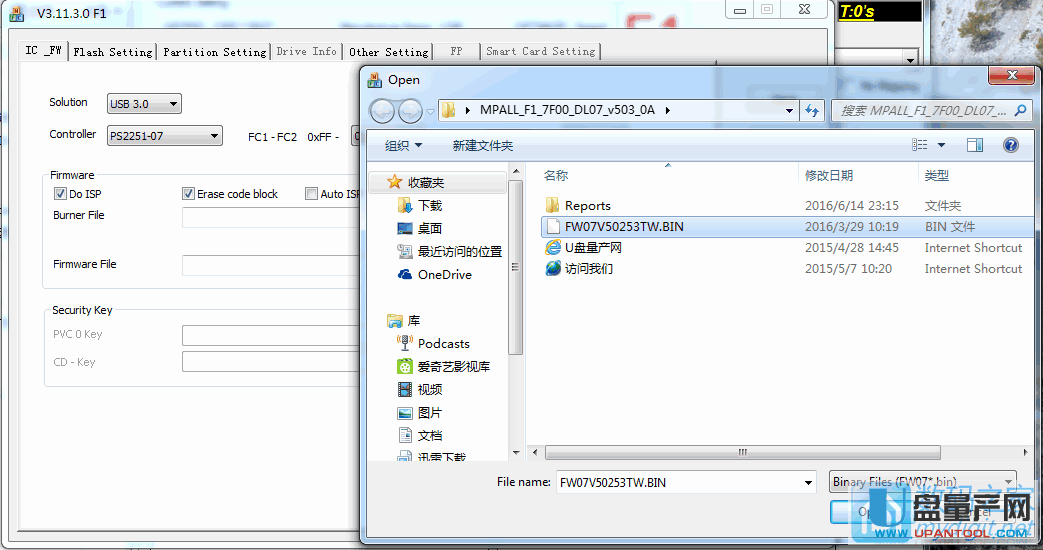The image size is (1043, 550).
Task: Expand the Controller PS2251-07 dropdown
Action: [x=165, y=136]
